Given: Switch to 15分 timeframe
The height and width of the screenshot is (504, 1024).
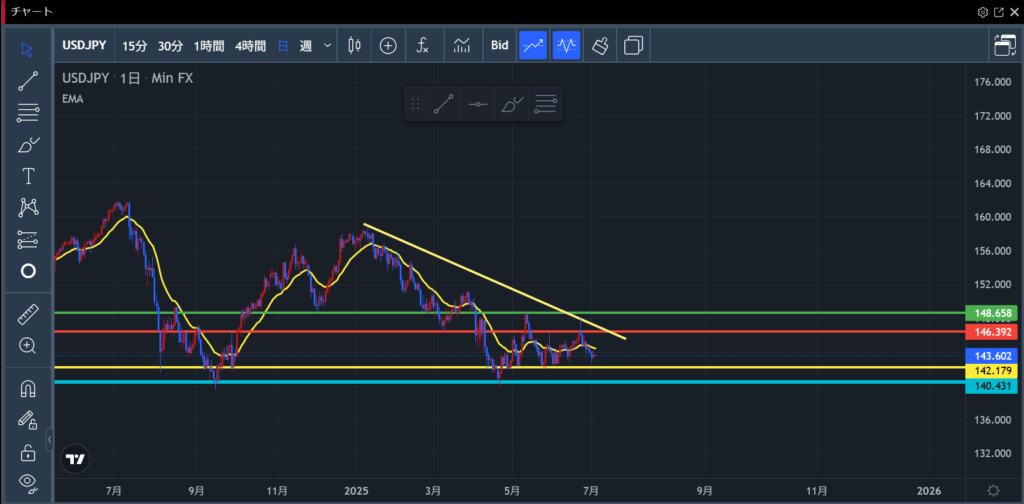Looking at the screenshot, I should [135, 46].
